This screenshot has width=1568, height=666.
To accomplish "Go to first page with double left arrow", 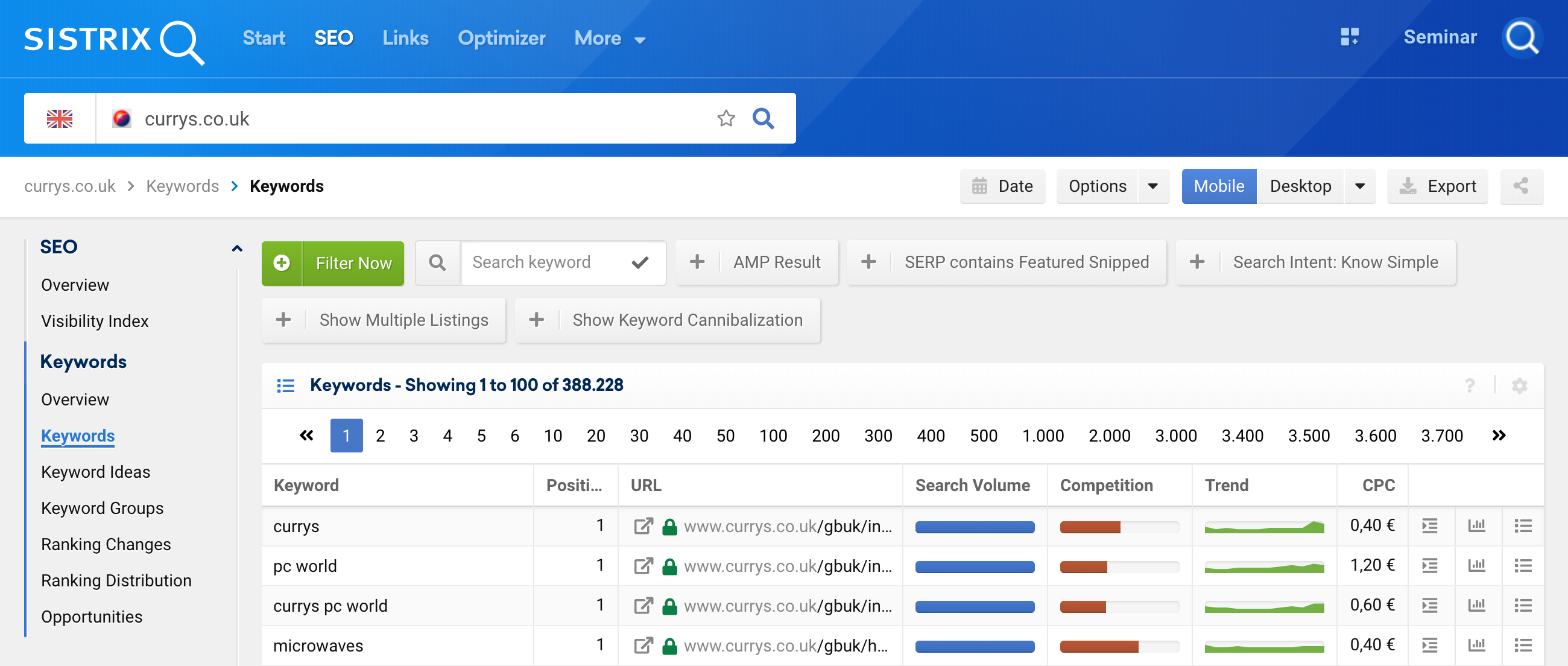I will (306, 436).
